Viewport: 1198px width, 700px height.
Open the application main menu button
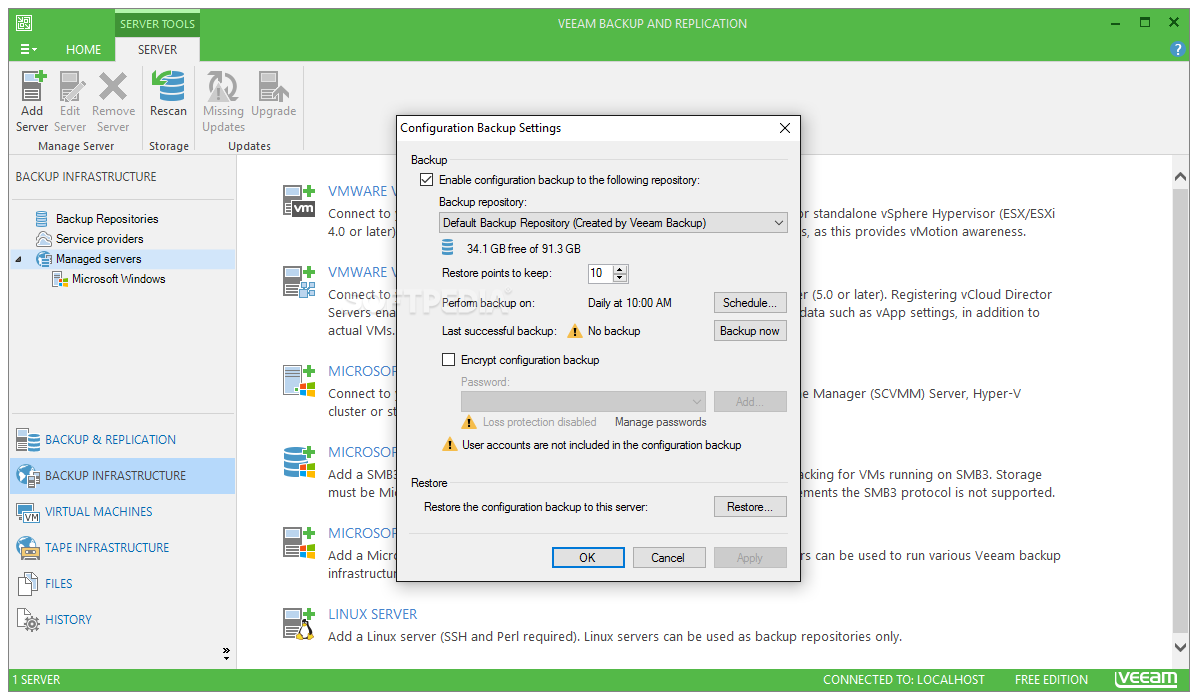[x=28, y=50]
